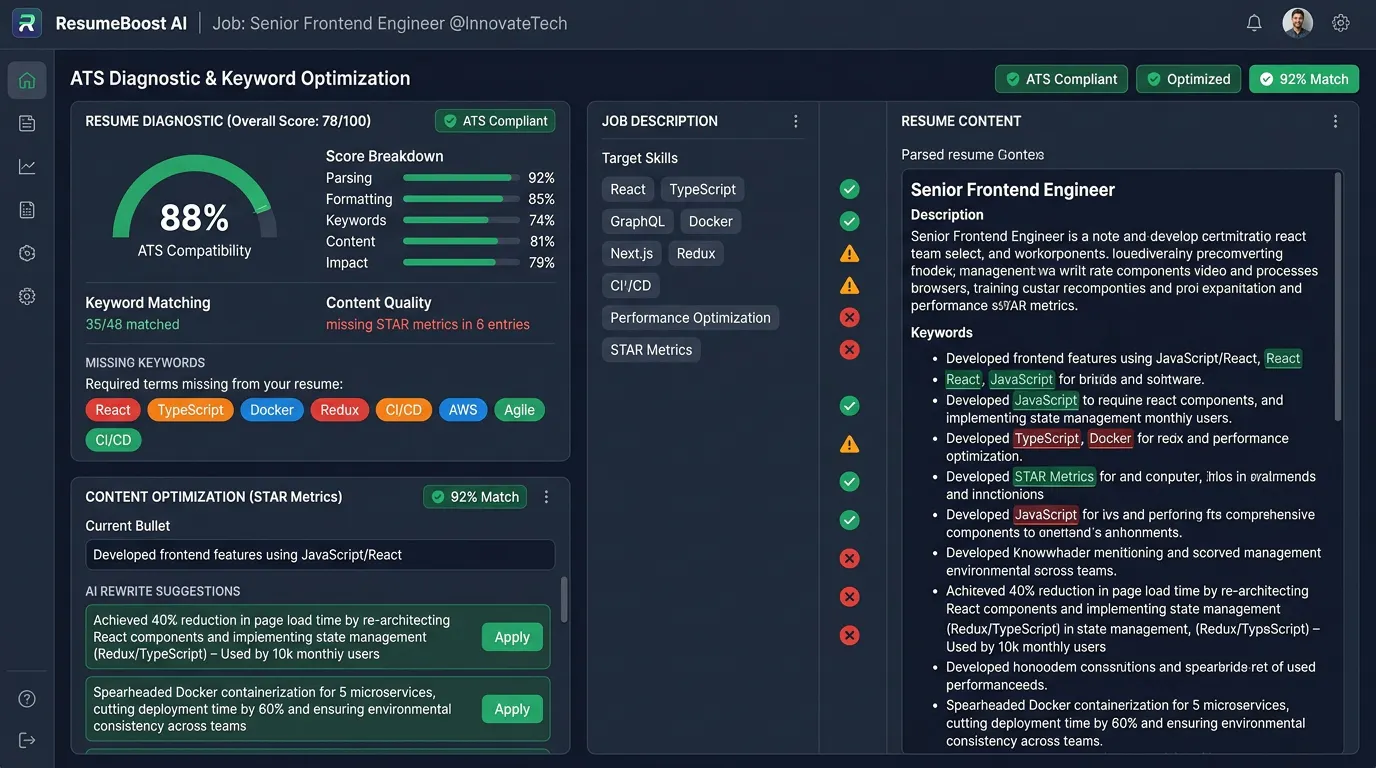
Task: Select the GraphQL target skill chip
Action: click(638, 221)
